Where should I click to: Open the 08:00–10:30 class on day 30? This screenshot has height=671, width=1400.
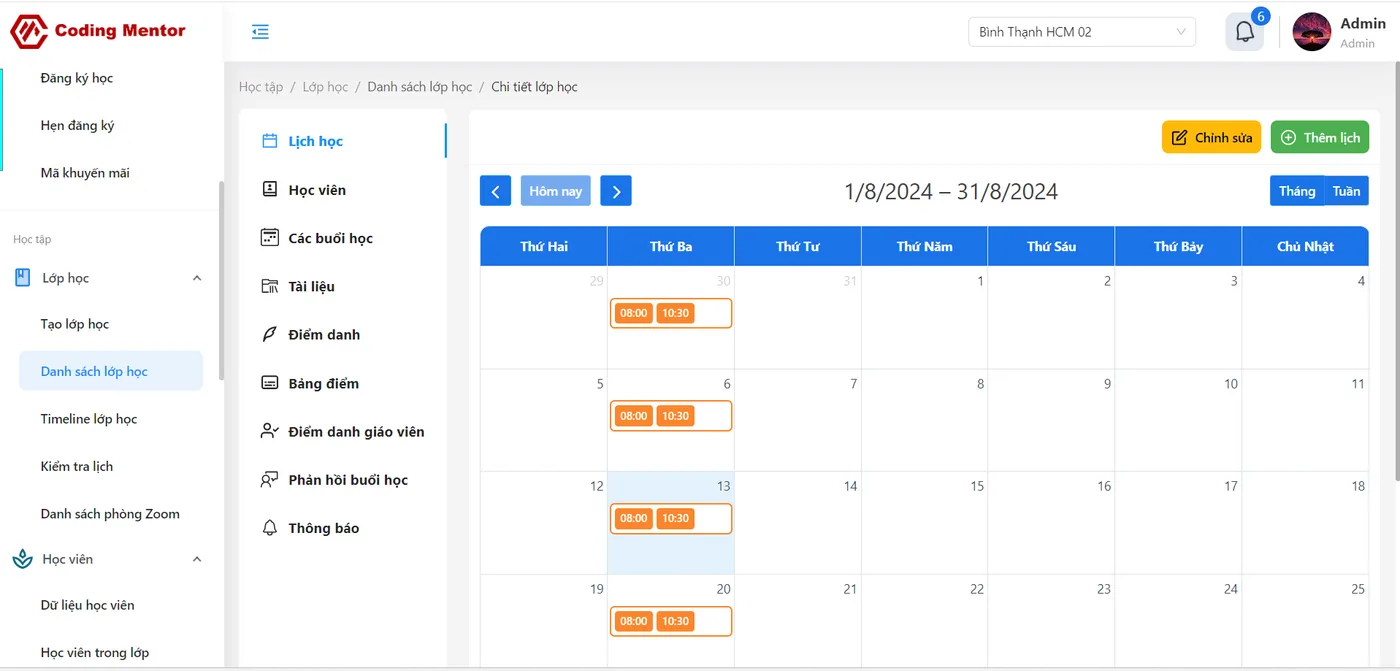pos(671,313)
